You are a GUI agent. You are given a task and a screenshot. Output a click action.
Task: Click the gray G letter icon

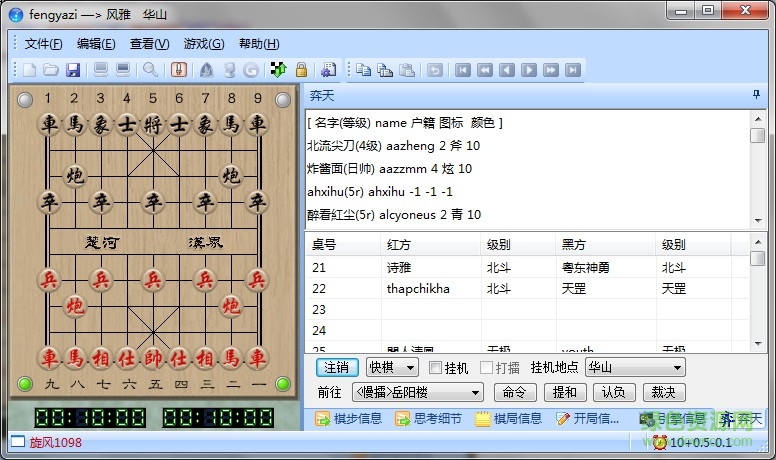pyautogui.click(x=251, y=70)
